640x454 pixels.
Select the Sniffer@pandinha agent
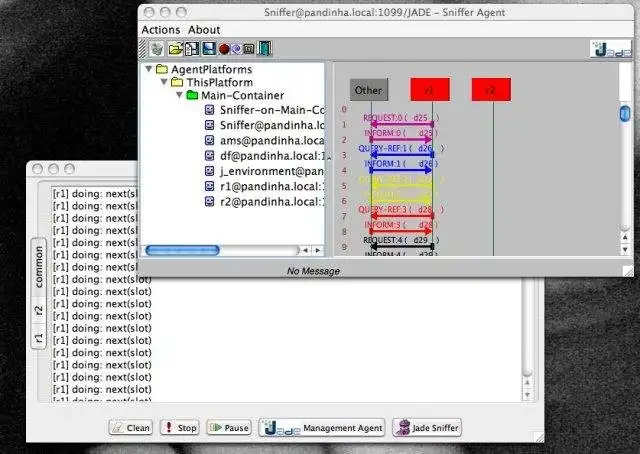point(264,125)
